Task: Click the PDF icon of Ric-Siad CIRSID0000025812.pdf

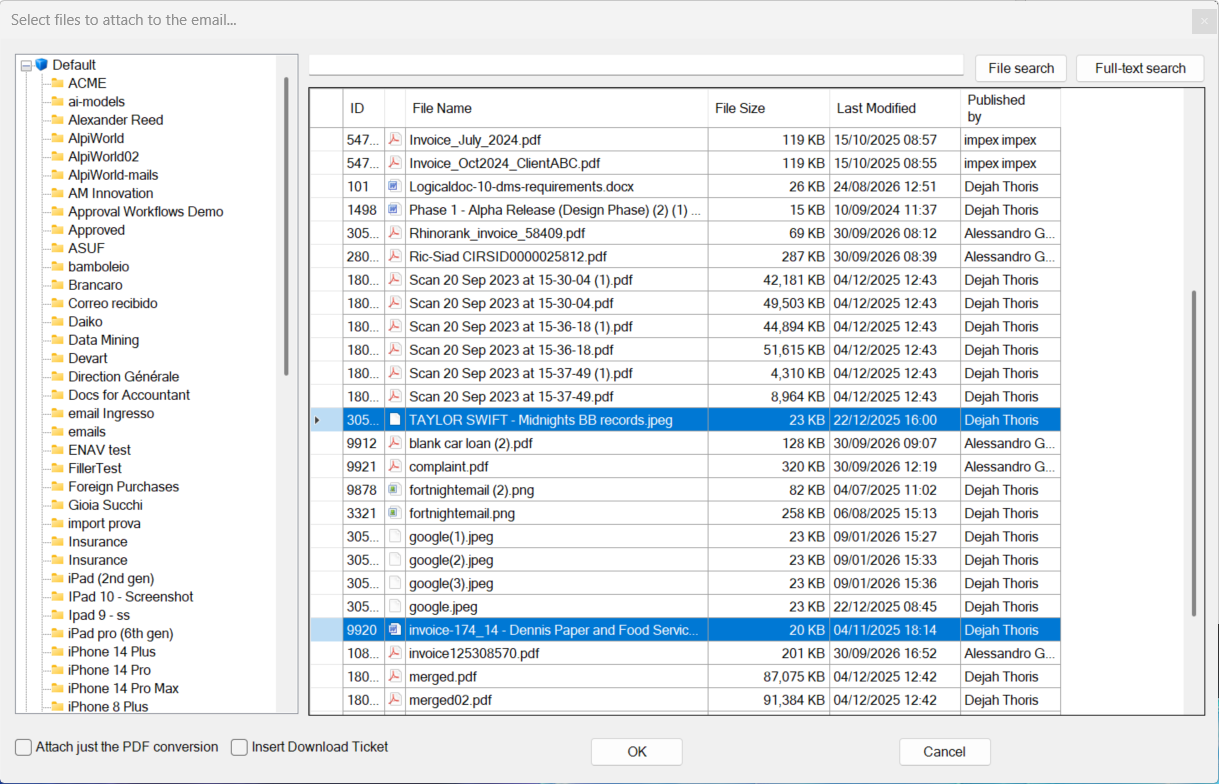Action: click(x=394, y=256)
